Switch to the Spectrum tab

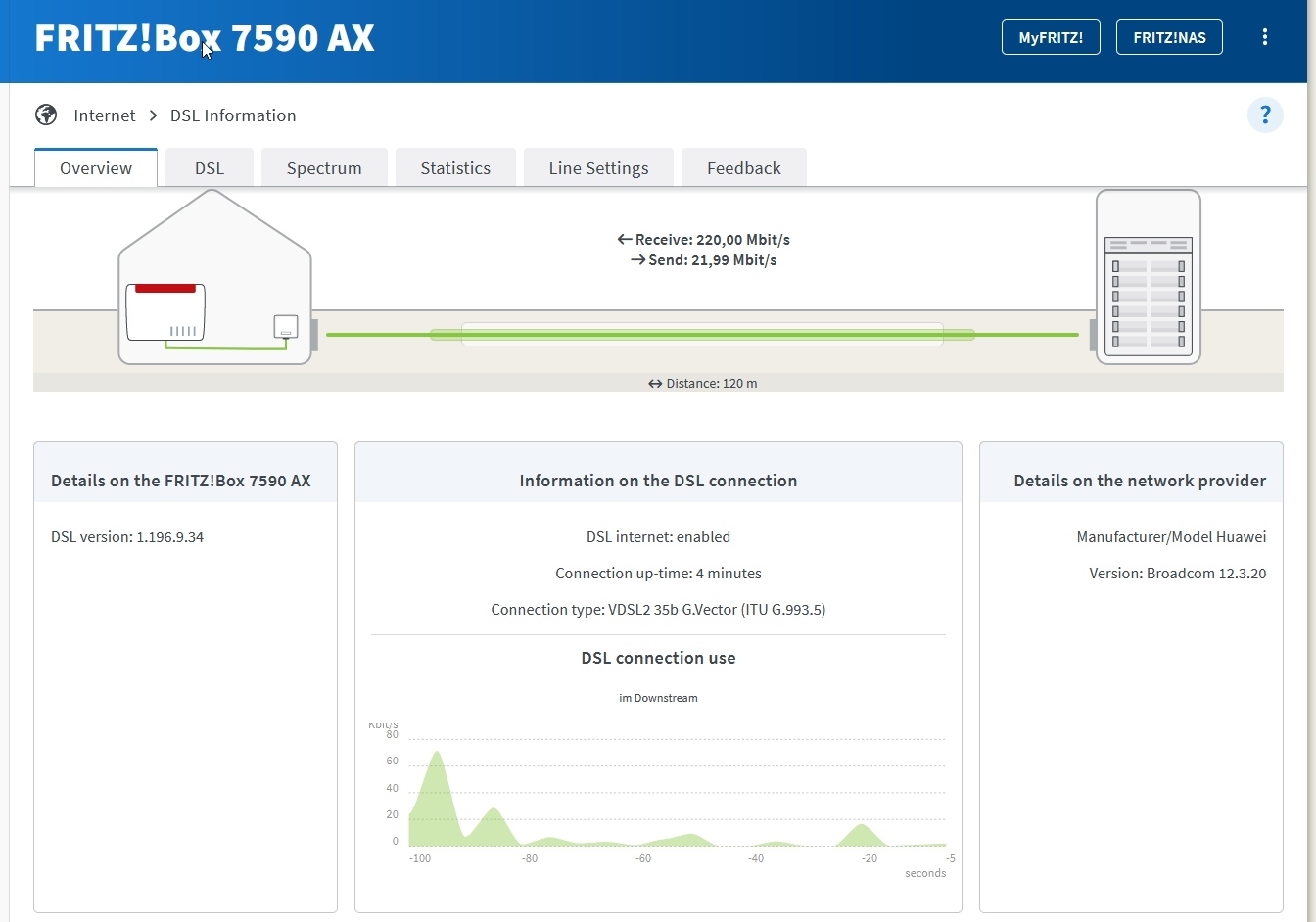tap(324, 167)
